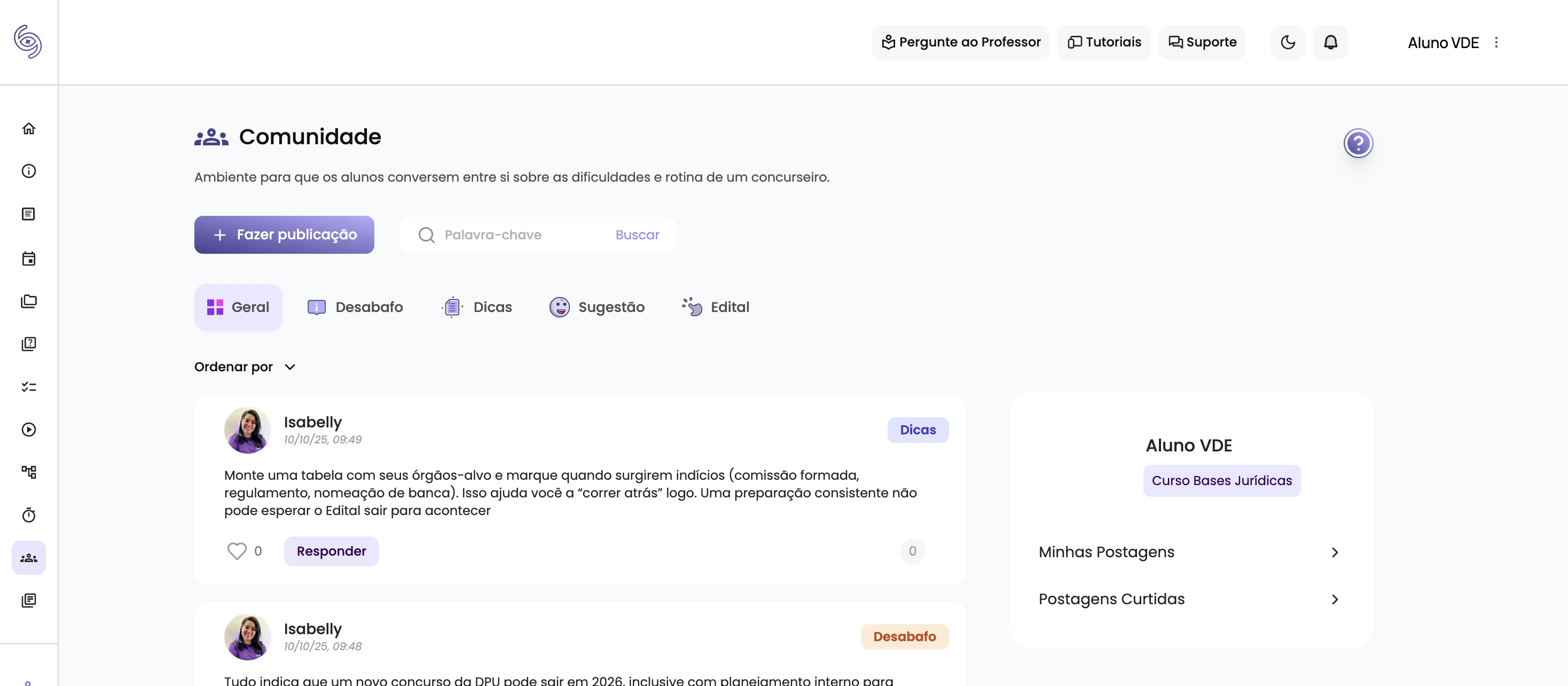Select the Edital category tab

pos(715,307)
